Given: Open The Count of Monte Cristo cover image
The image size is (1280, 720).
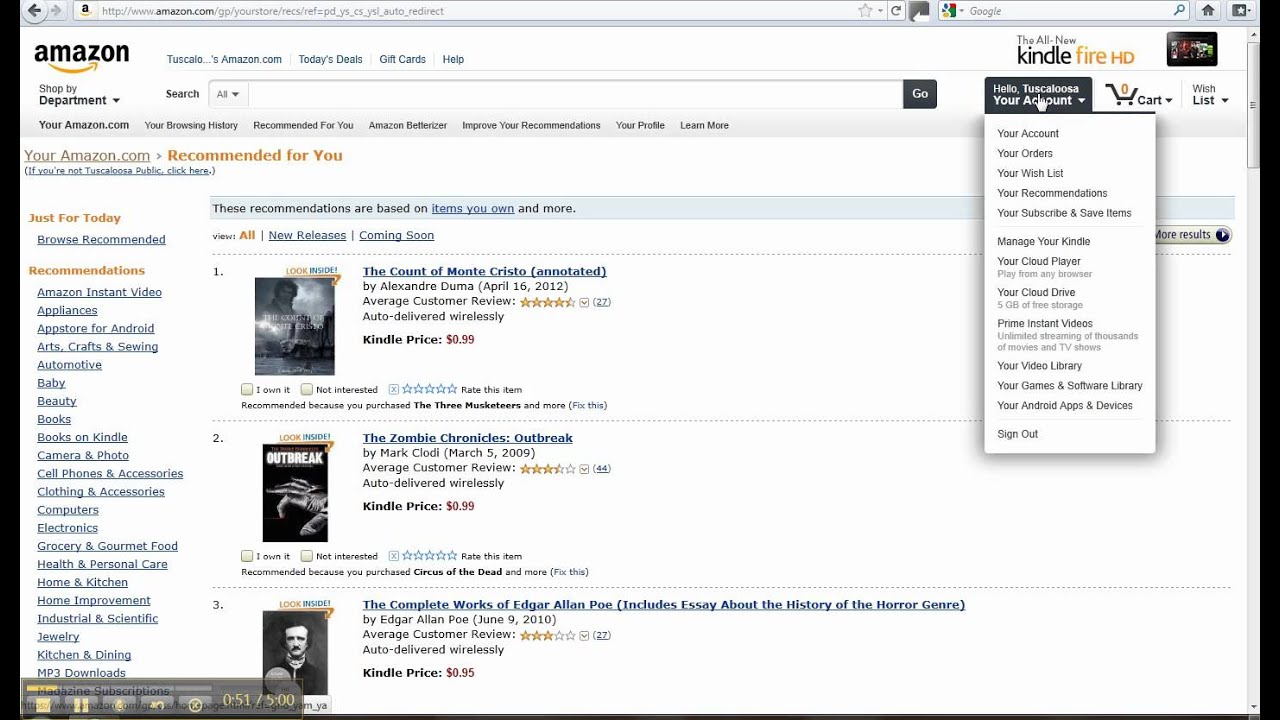Looking at the screenshot, I should 294,326.
